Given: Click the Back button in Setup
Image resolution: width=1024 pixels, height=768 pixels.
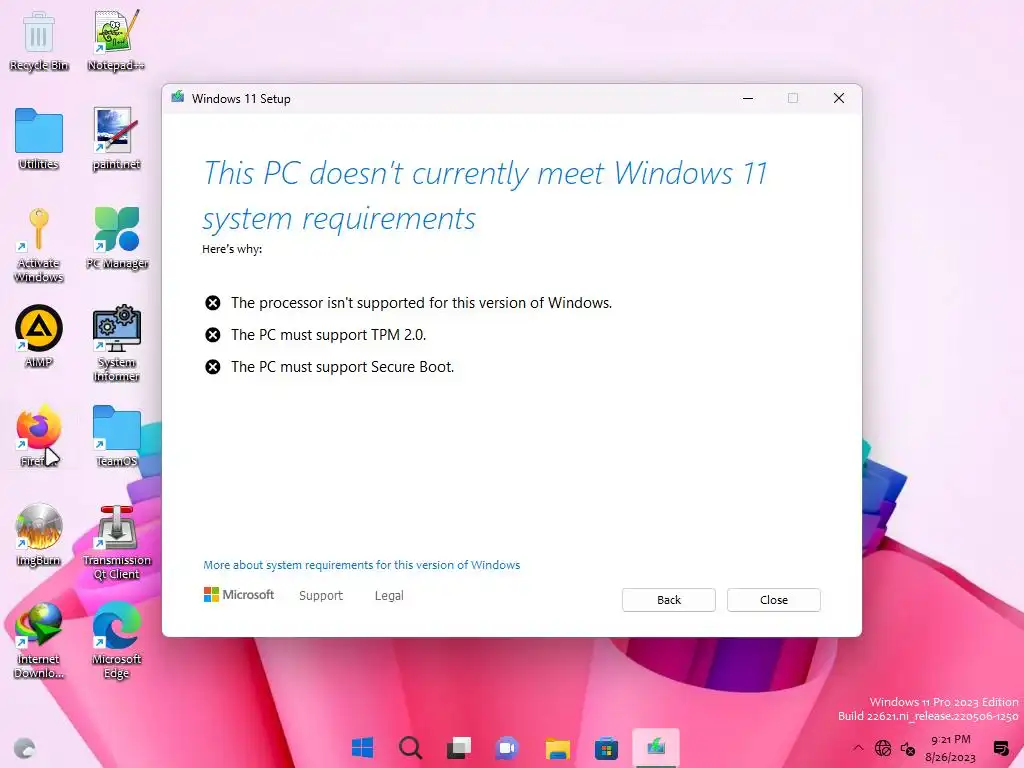Looking at the screenshot, I should click(669, 600).
